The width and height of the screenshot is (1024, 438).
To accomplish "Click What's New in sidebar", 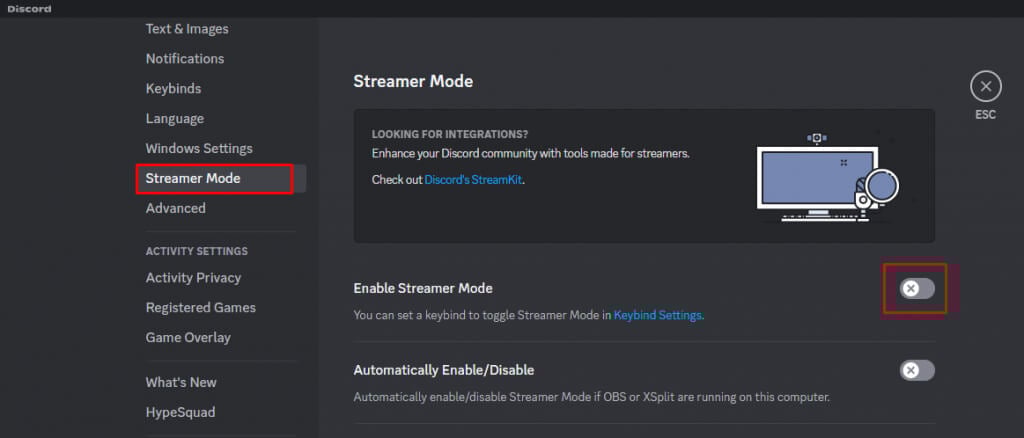I will pyautogui.click(x=181, y=383).
